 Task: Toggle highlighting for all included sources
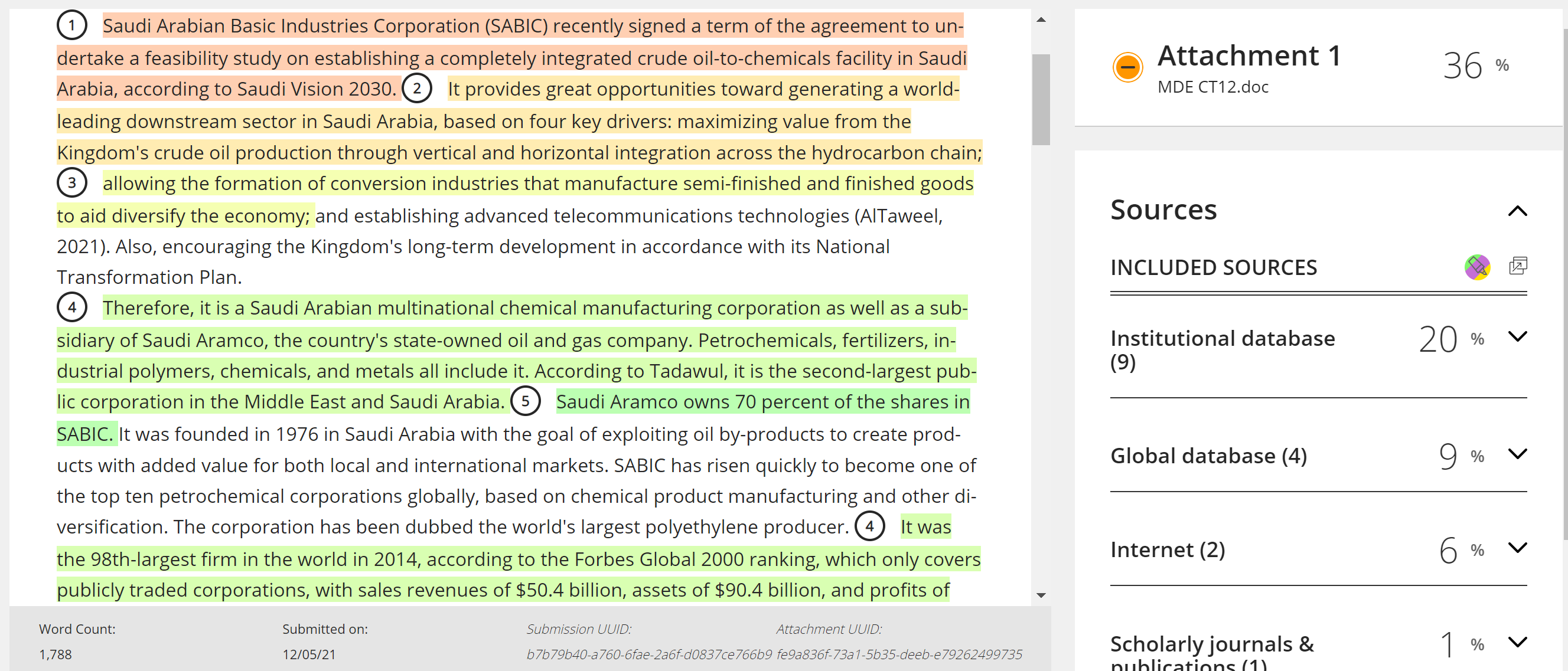1477,267
